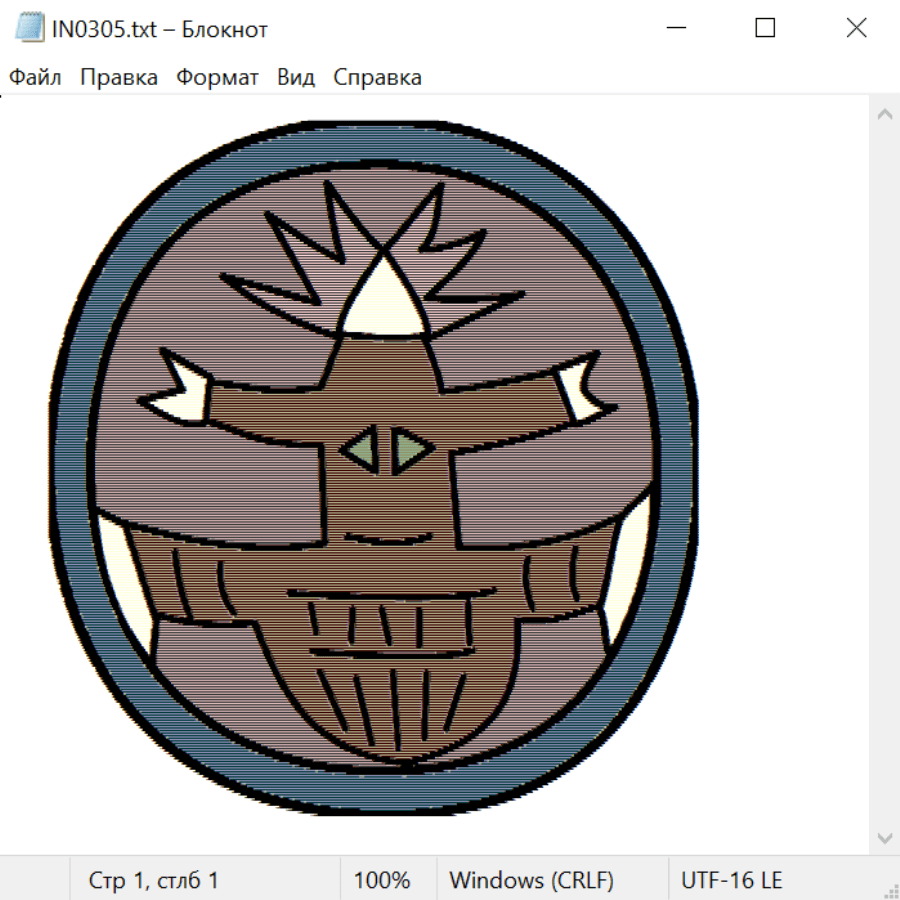The image size is (900, 900).
Task: Click the vertical scrollbar track
Action: tap(884, 475)
